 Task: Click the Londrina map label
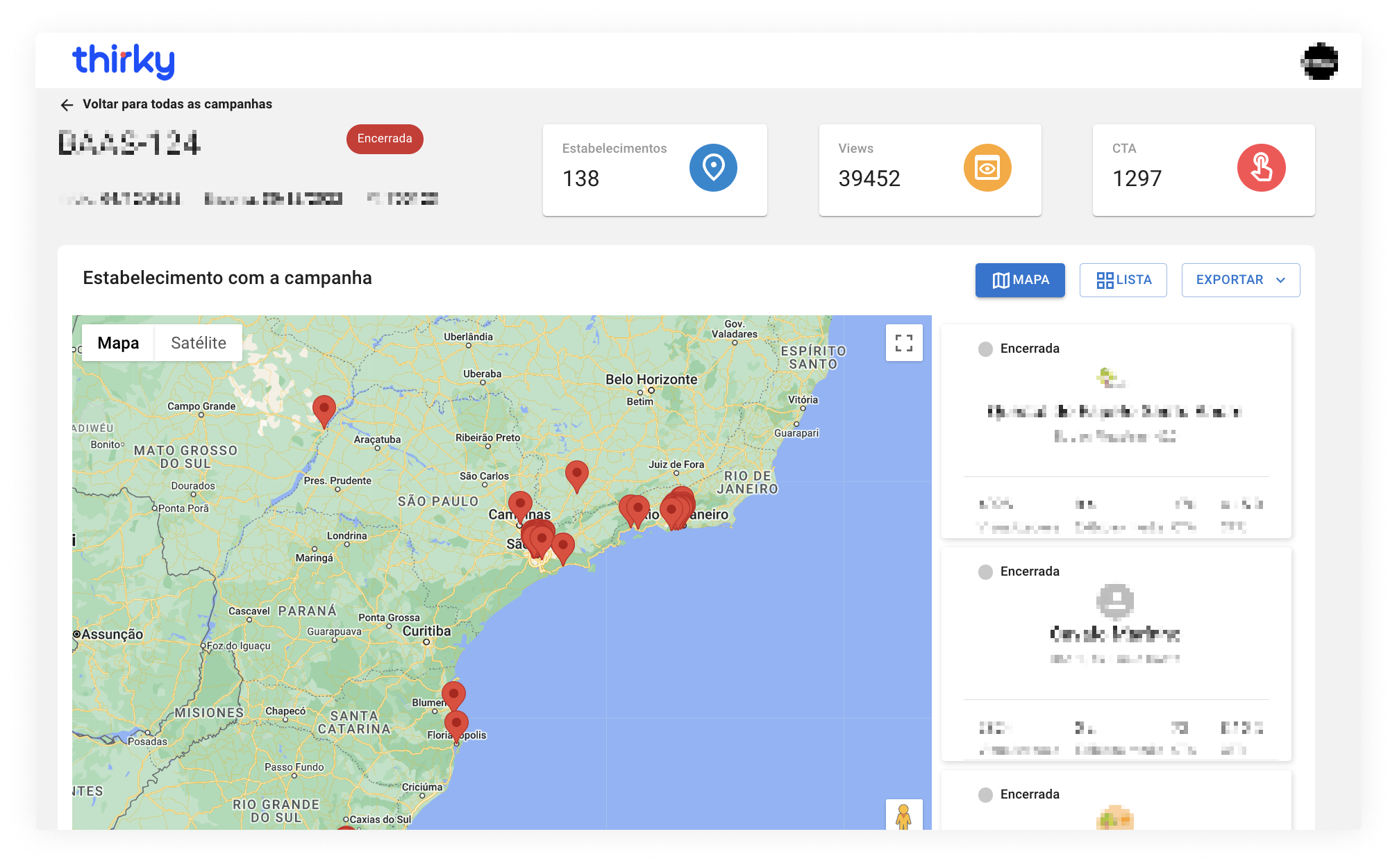pos(346,536)
